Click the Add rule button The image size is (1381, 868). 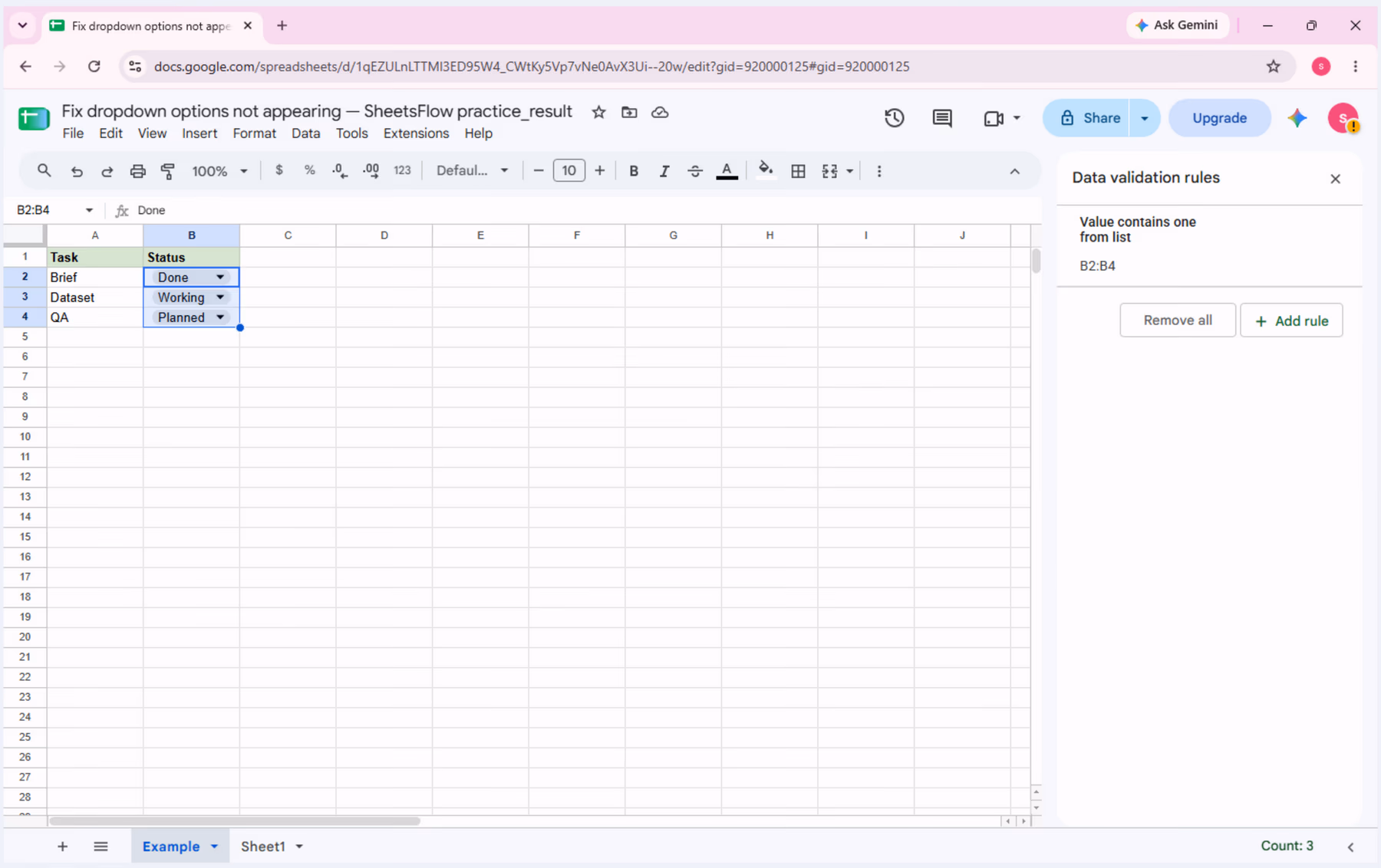[1291, 321]
